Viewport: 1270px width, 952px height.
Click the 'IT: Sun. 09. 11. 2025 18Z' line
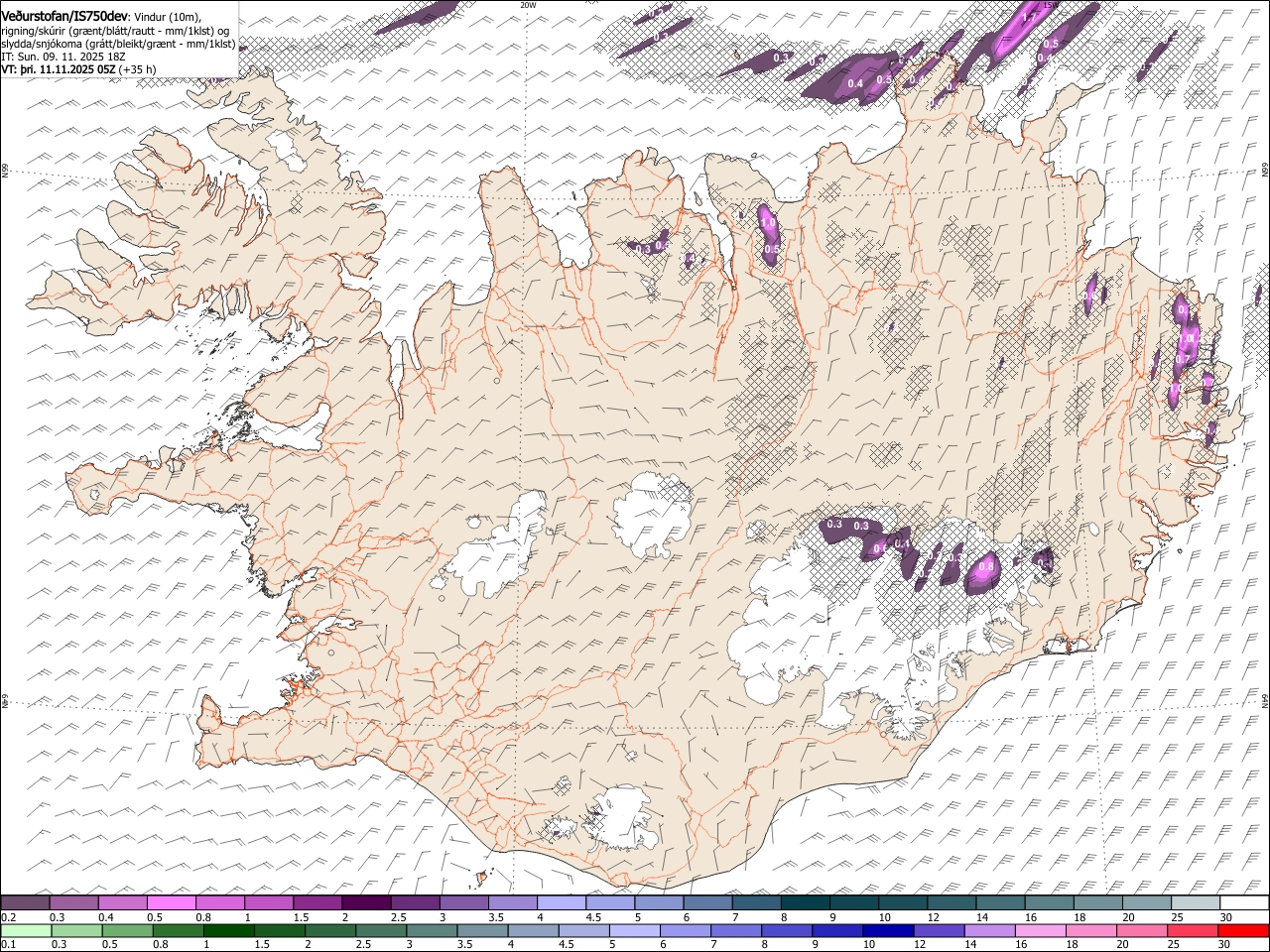[x=63, y=58]
